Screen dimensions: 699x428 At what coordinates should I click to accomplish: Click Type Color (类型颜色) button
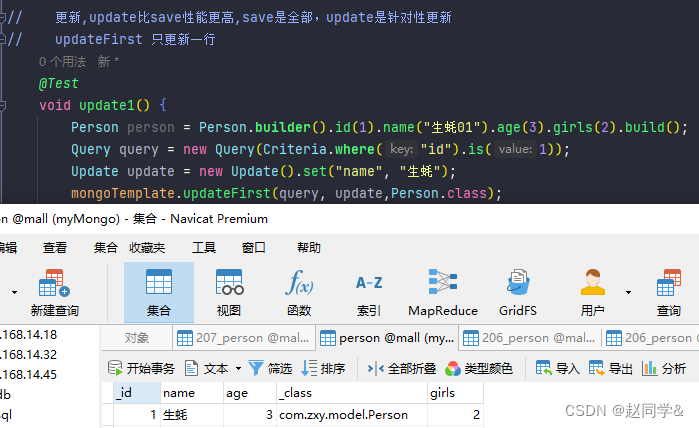coord(479,368)
